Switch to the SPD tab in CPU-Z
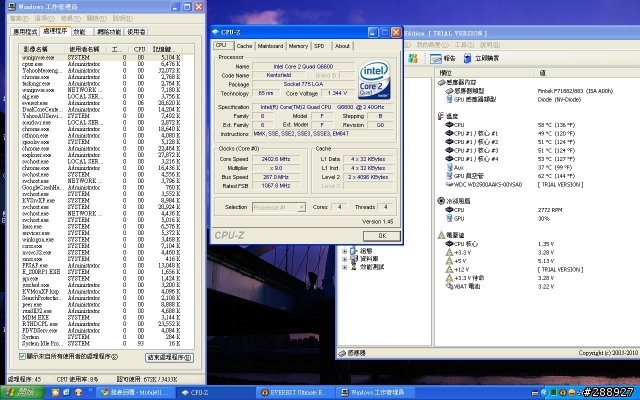The image size is (640, 400). (320, 46)
